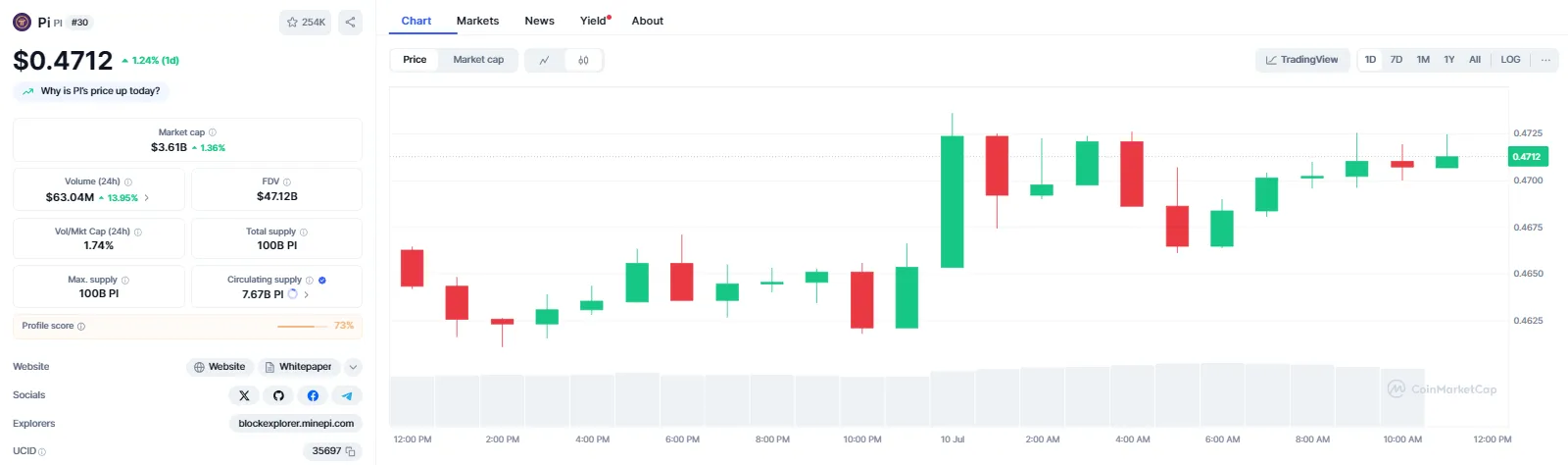This screenshot has height=465, width=1568.
Task: Expand the Circulating supply chevron
Action: point(306,294)
